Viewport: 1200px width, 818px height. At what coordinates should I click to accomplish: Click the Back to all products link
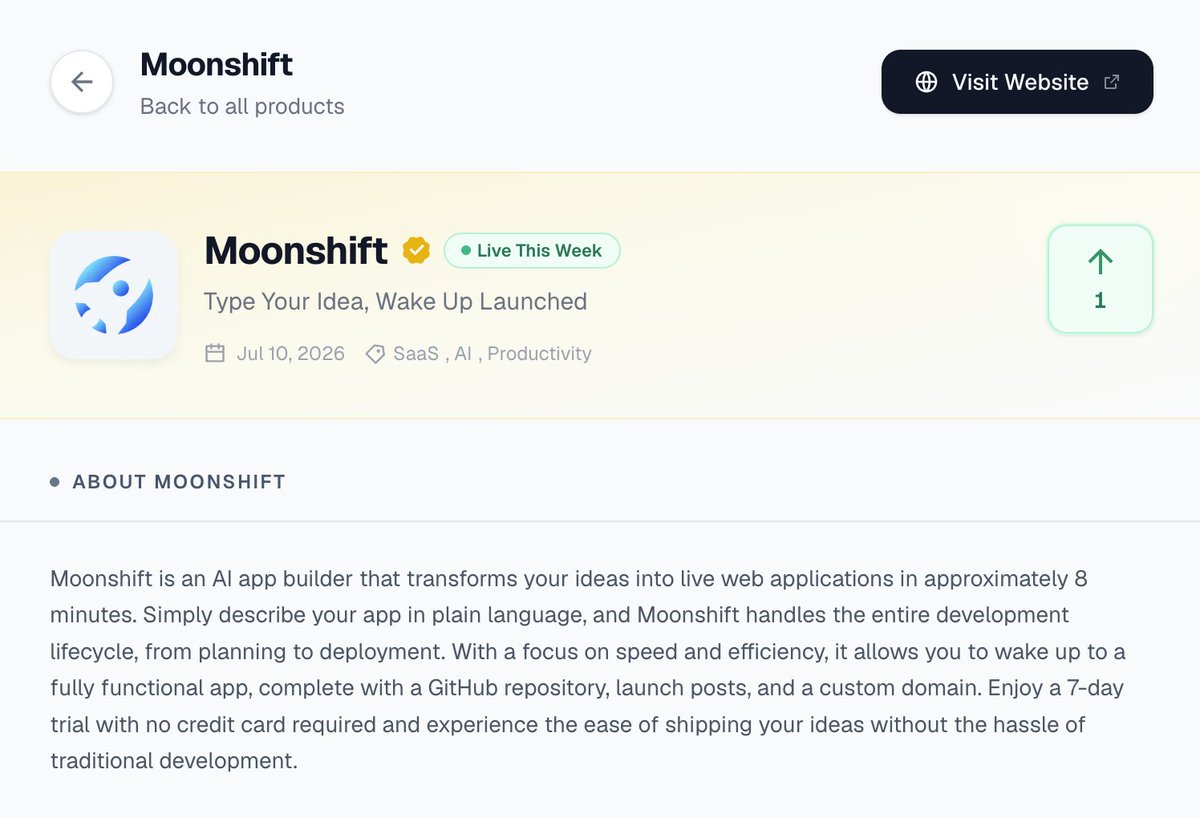coord(242,106)
